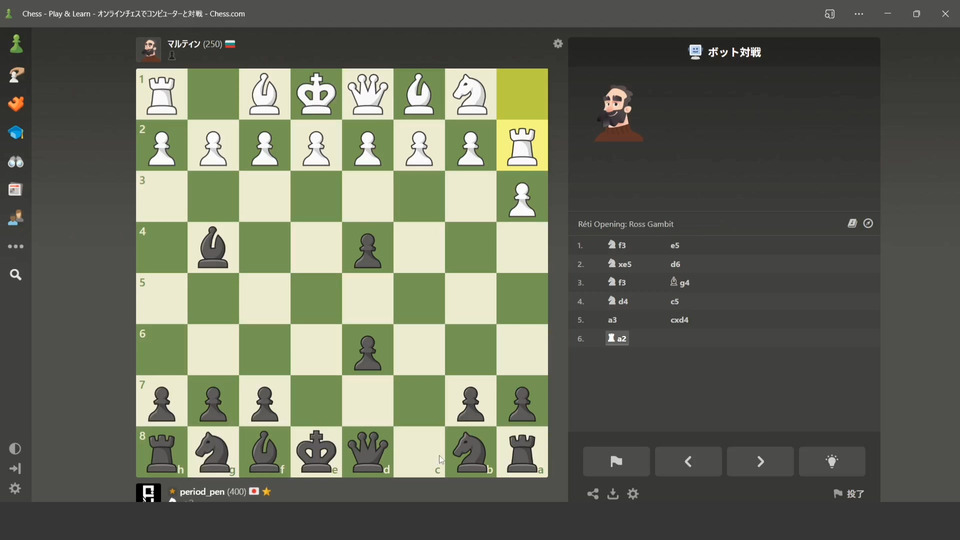Get a hint with the lightbulb button
960x540 pixels.
[x=832, y=462]
